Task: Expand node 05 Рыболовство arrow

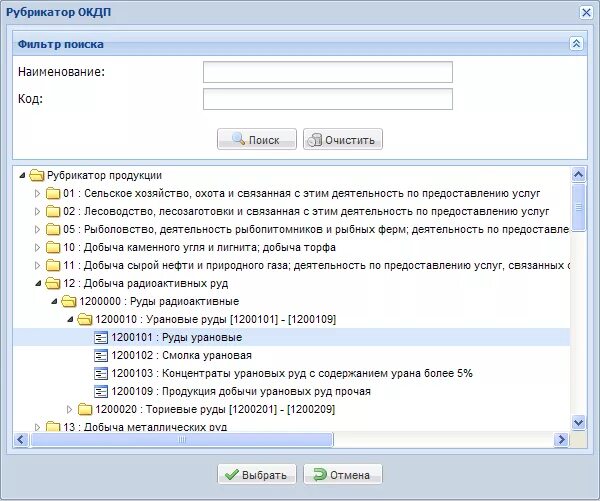Action: (x=38, y=229)
